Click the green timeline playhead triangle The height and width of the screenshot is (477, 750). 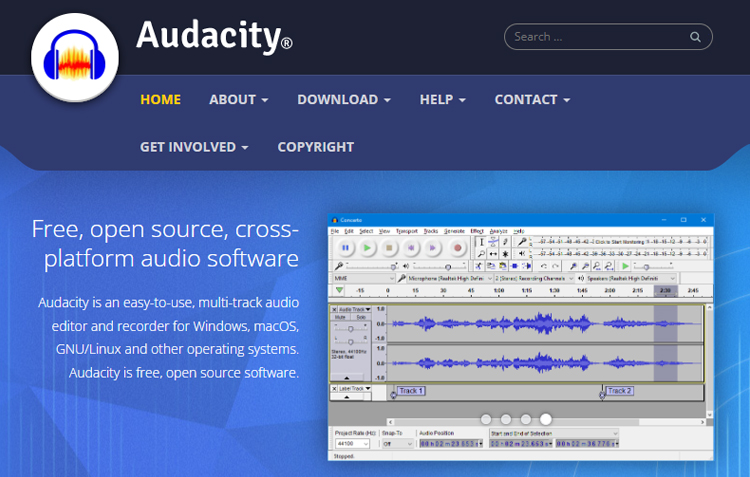pyautogui.click(x=339, y=290)
